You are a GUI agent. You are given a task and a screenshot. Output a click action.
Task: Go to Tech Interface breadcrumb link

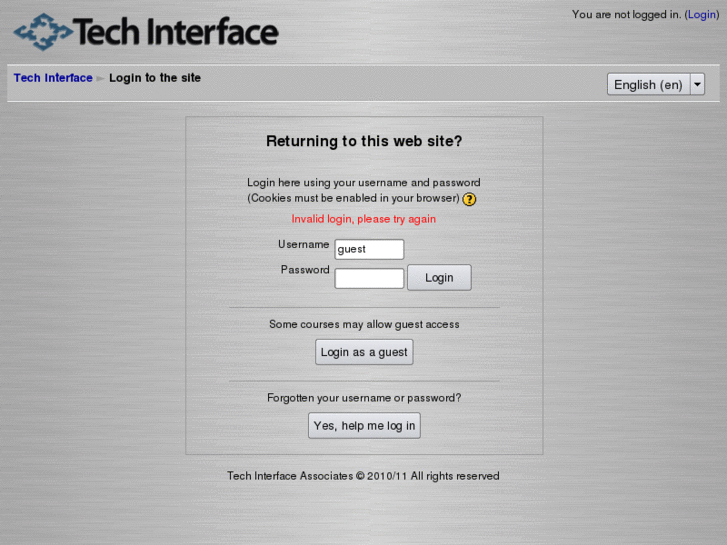pyautogui.click(x=53, y=78)
